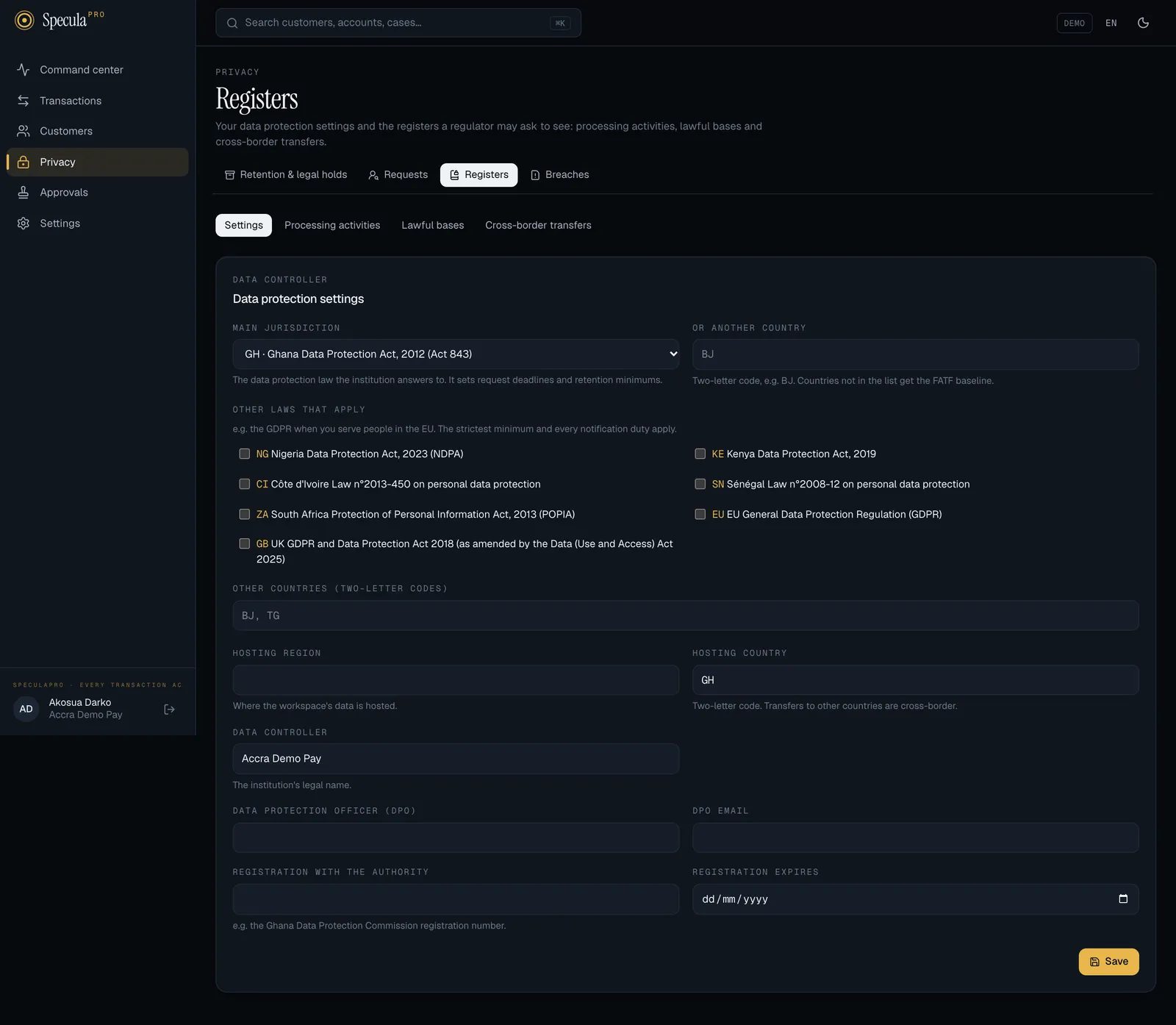This screenshot has height=1025, width=1176.
Task: Click the Requests person icon
Action: (x=373, y=175)
